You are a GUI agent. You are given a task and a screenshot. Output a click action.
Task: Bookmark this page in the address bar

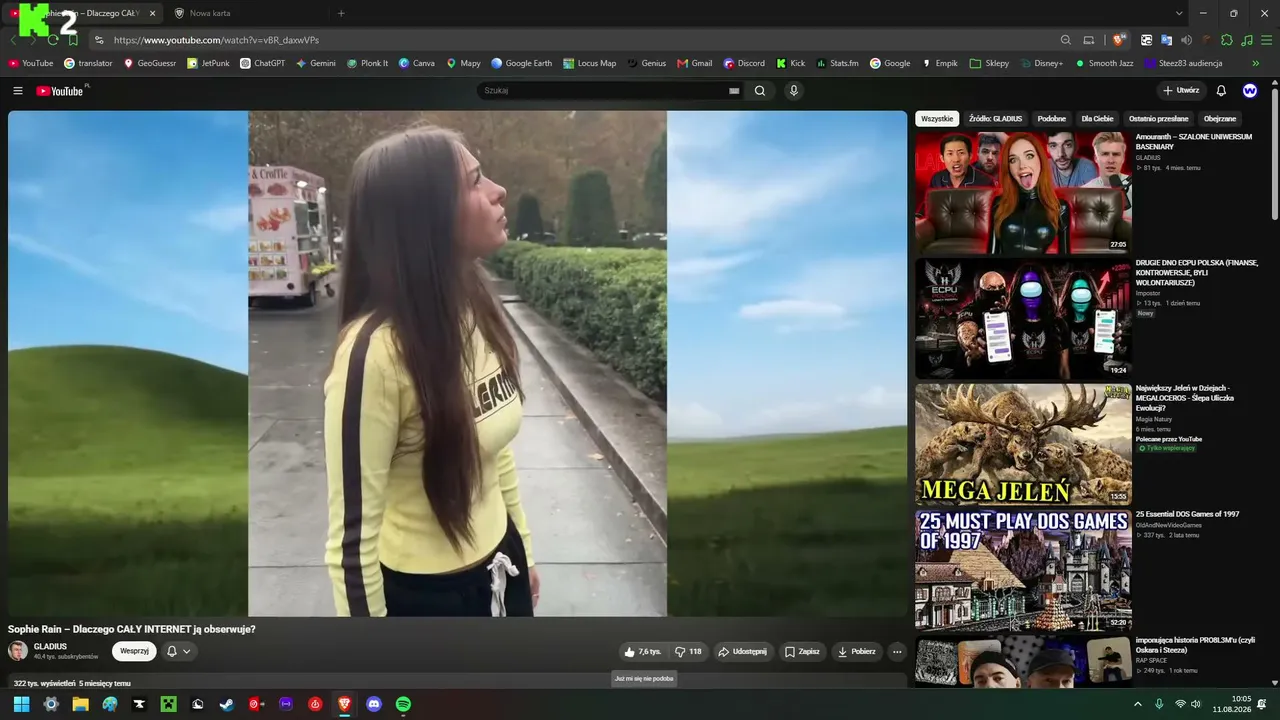point(73,40)
